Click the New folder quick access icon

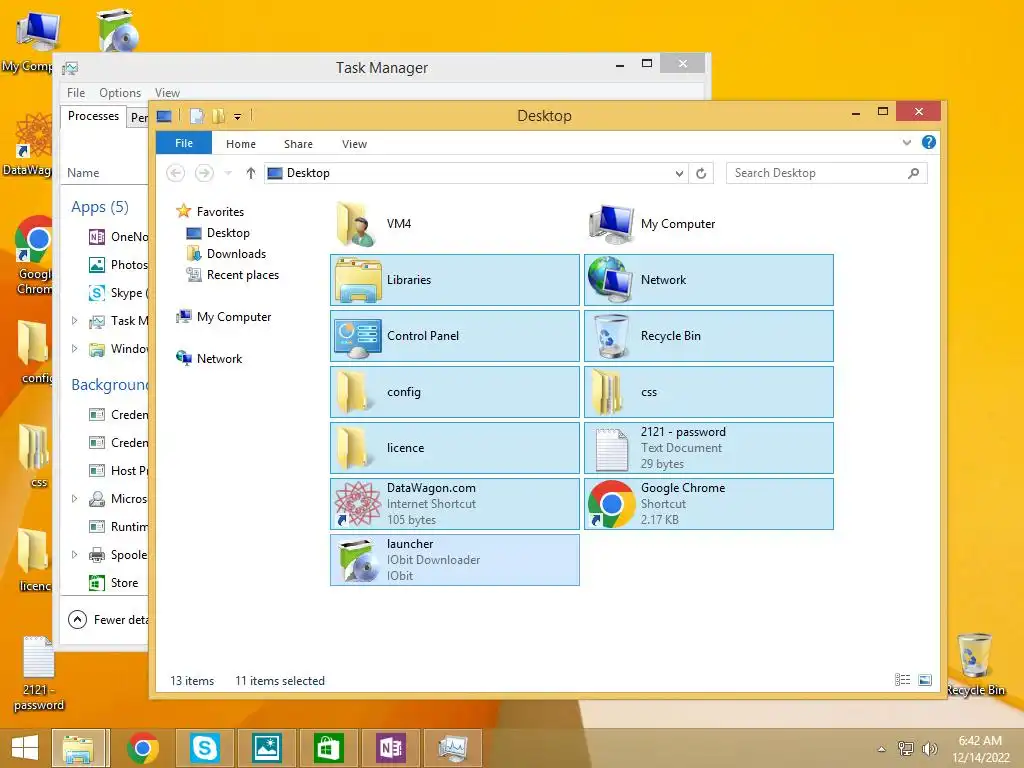(x=218, y=116)
